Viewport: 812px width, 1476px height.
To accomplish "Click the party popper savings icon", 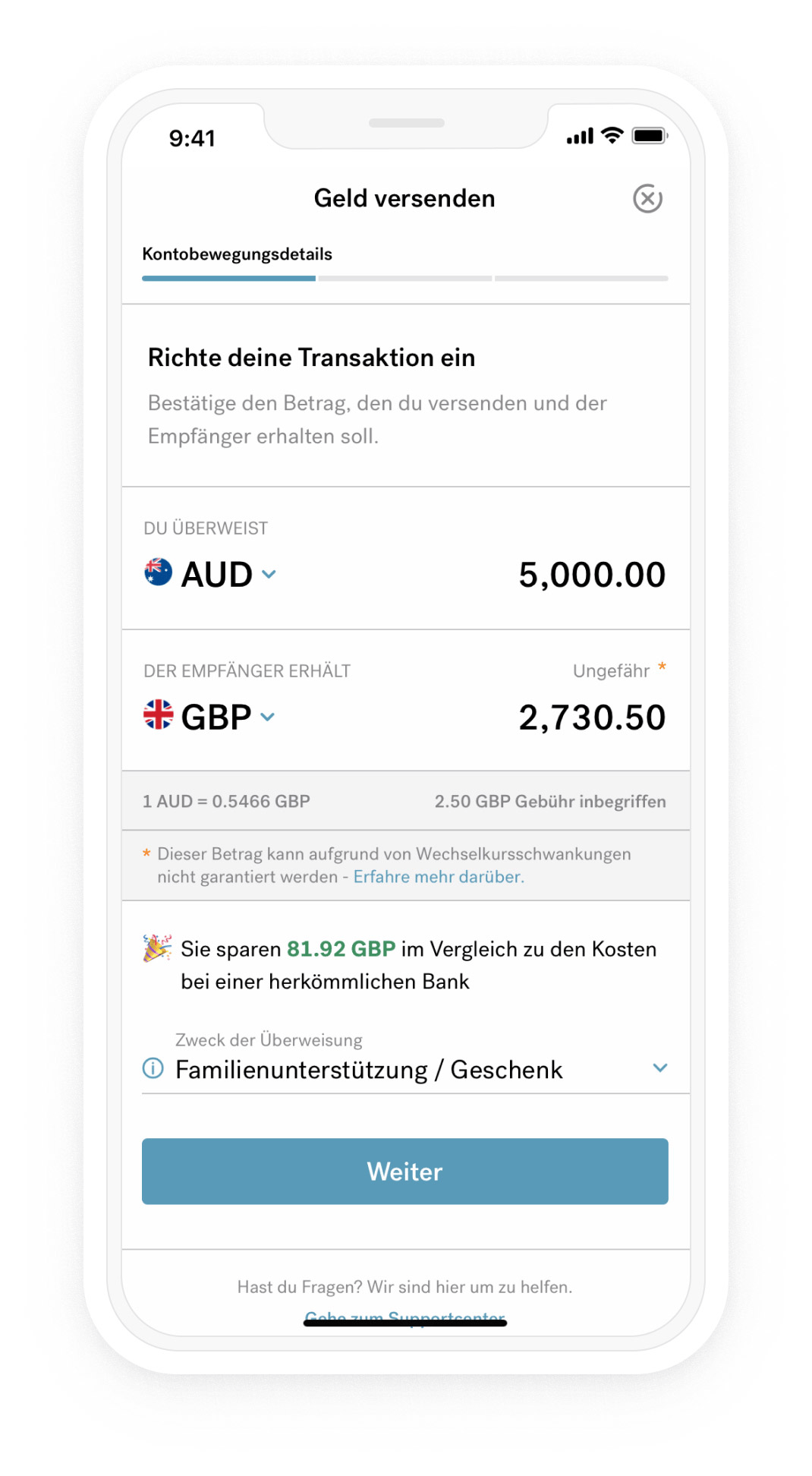I will coord(154,948).
